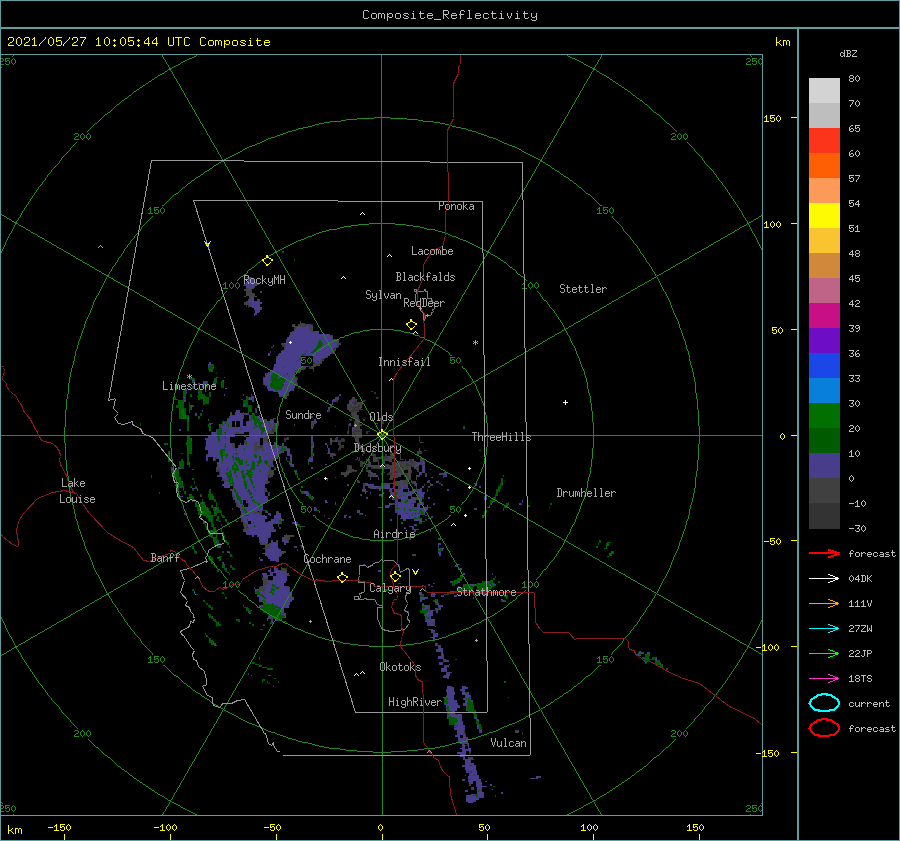Select the RedDeer city label
This screenshot has height=841, width=900.
point(424,303)
